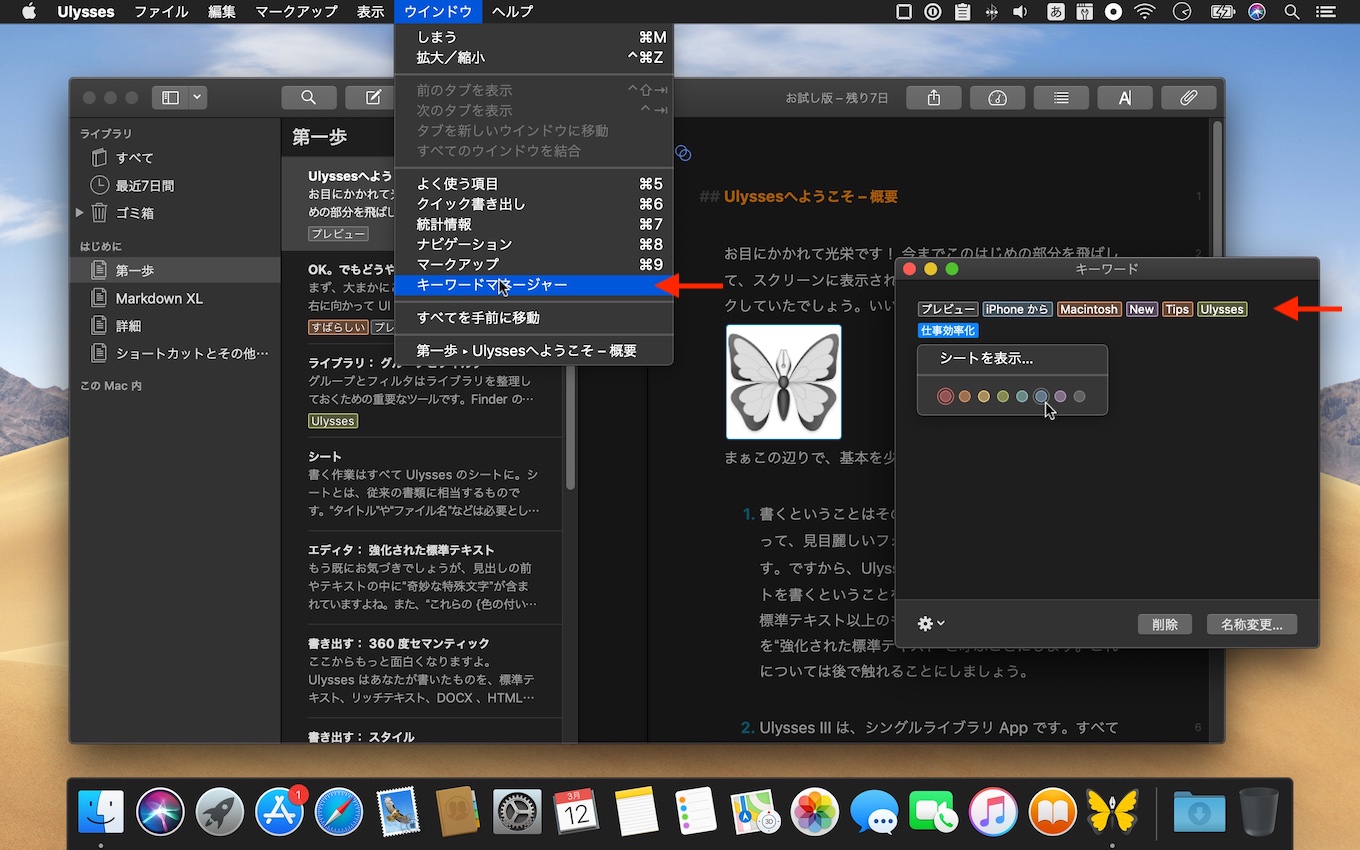Select the Macintosh keyword tag
This screenshot has width=1360, height=850.
click(1089, 309)
